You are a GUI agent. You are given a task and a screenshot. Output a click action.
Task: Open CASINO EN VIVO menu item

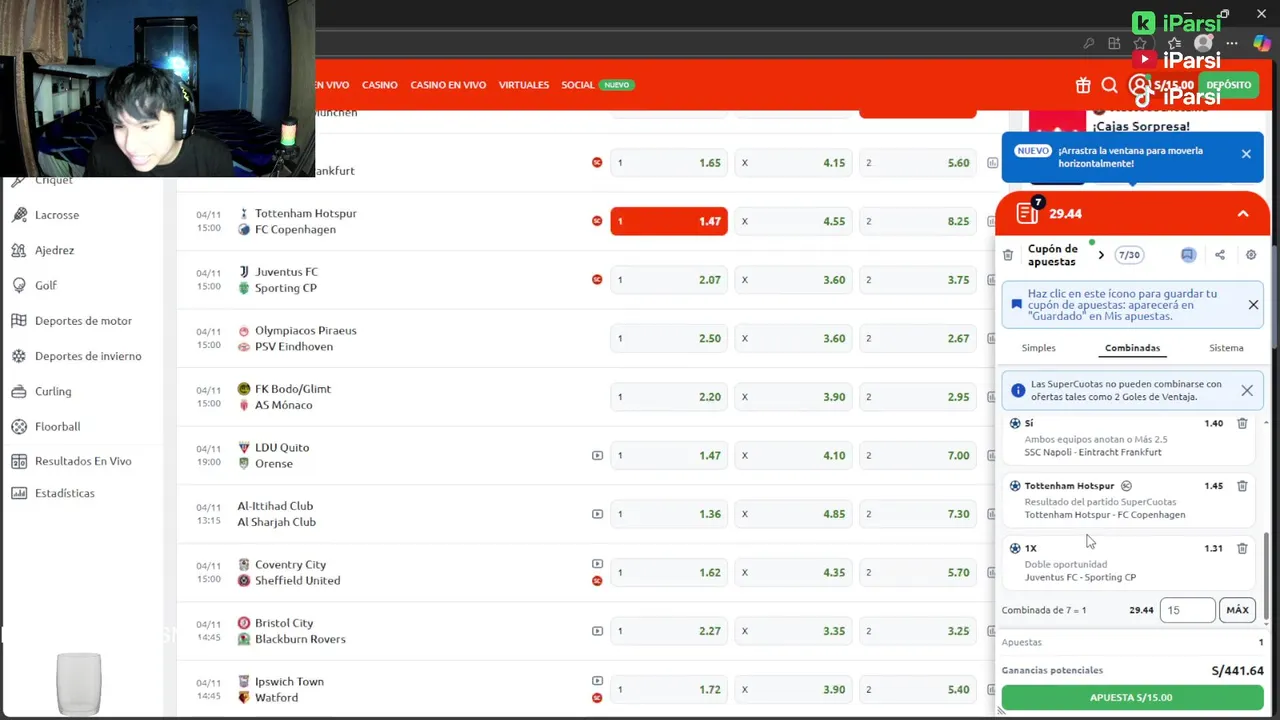(x=448, y=85)
